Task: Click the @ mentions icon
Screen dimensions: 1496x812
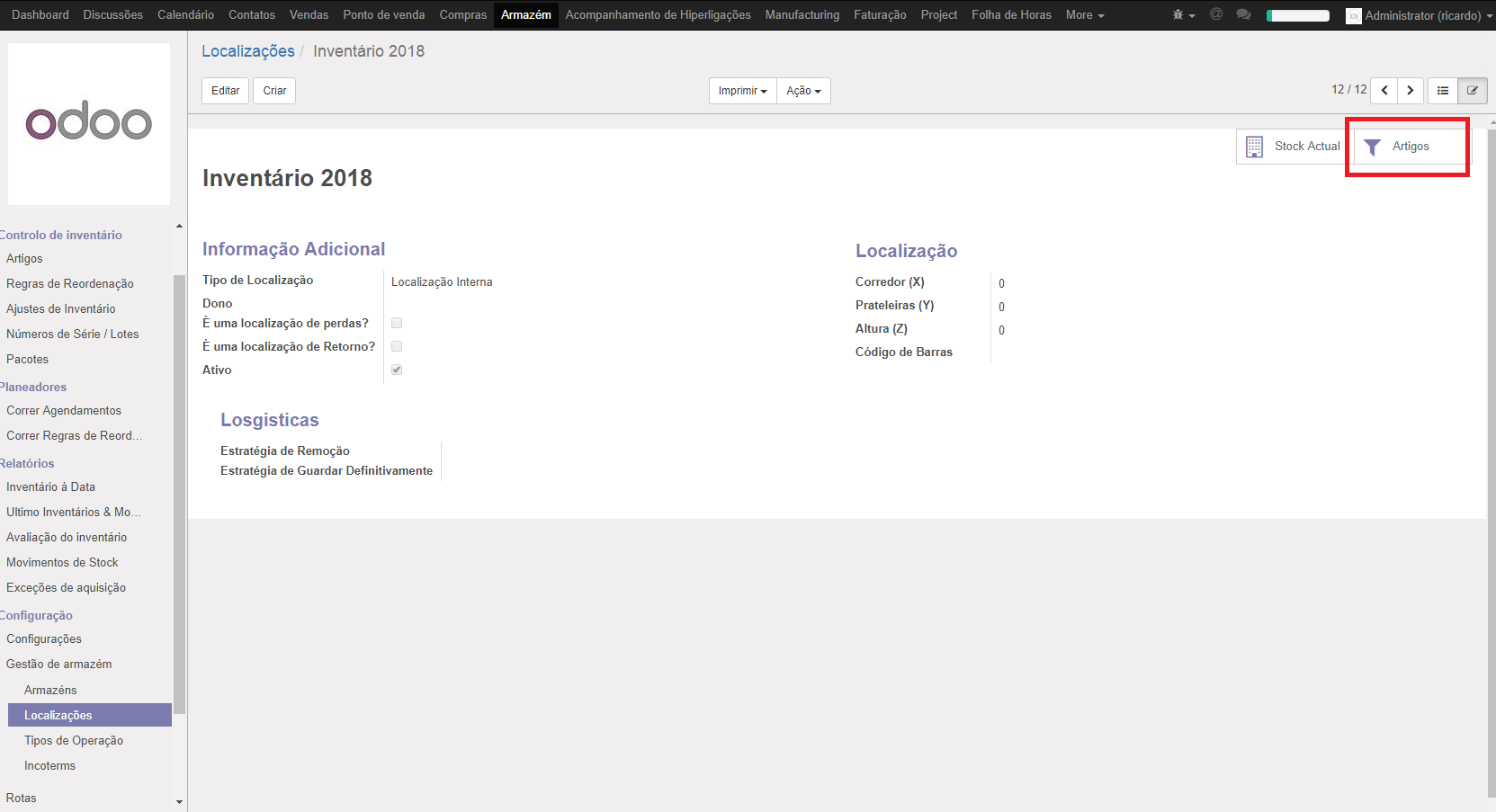Action: (x=1216, y=14)
